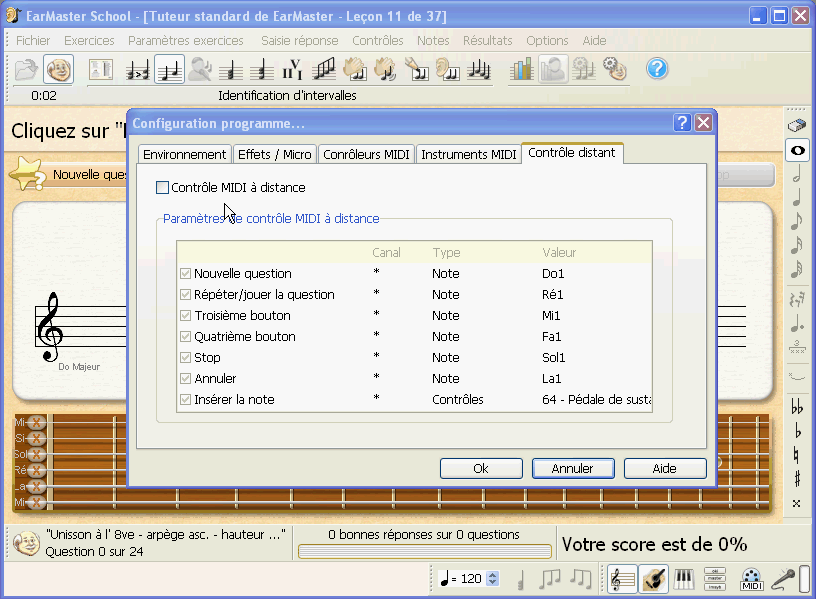Image resolution: width=816 pixels, height=599 pixels.
Task: Toggle the eye icon in right sidebar
Action: (x=797, y=151)
